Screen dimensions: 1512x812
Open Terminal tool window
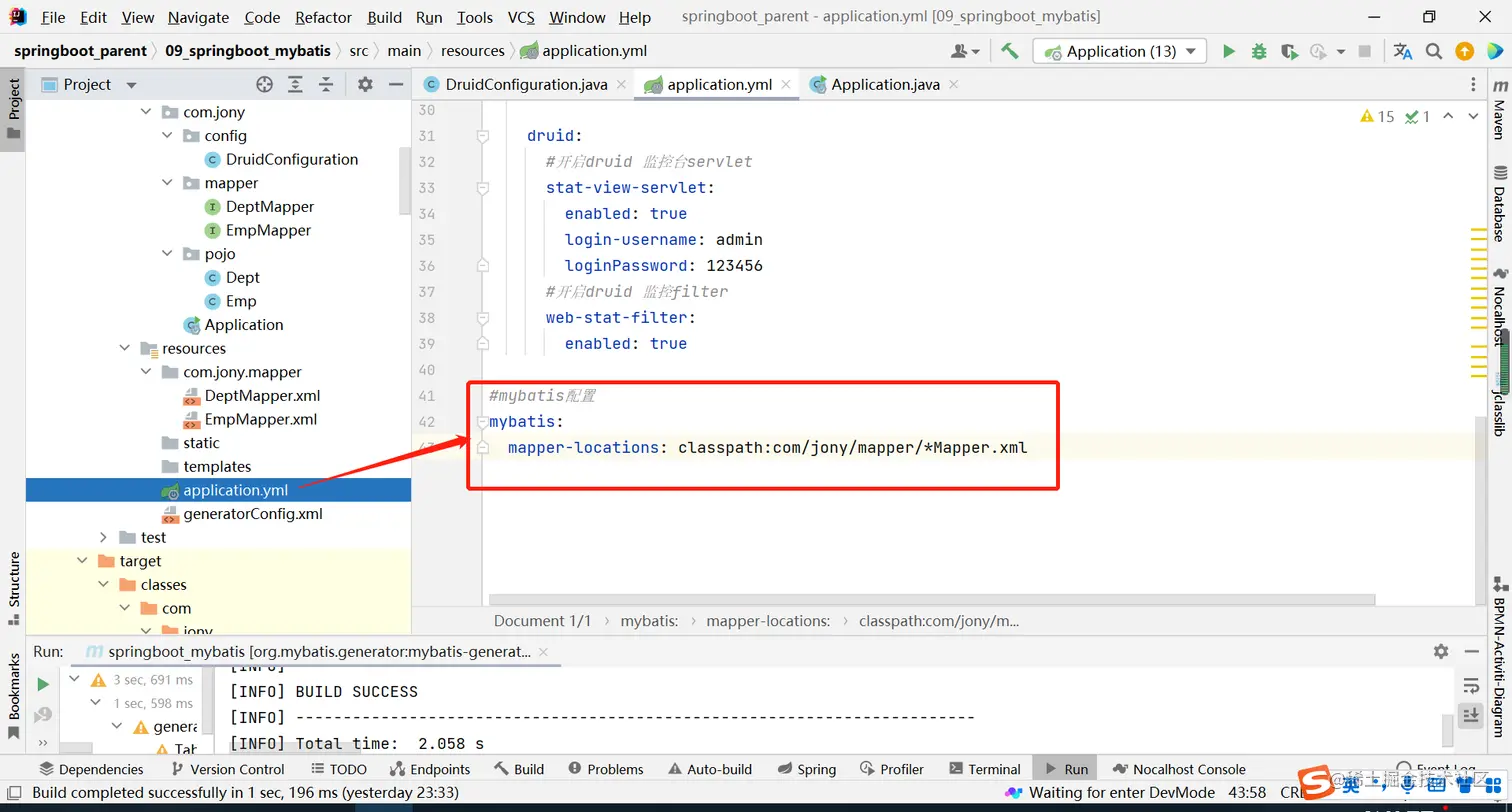(984, 769)
